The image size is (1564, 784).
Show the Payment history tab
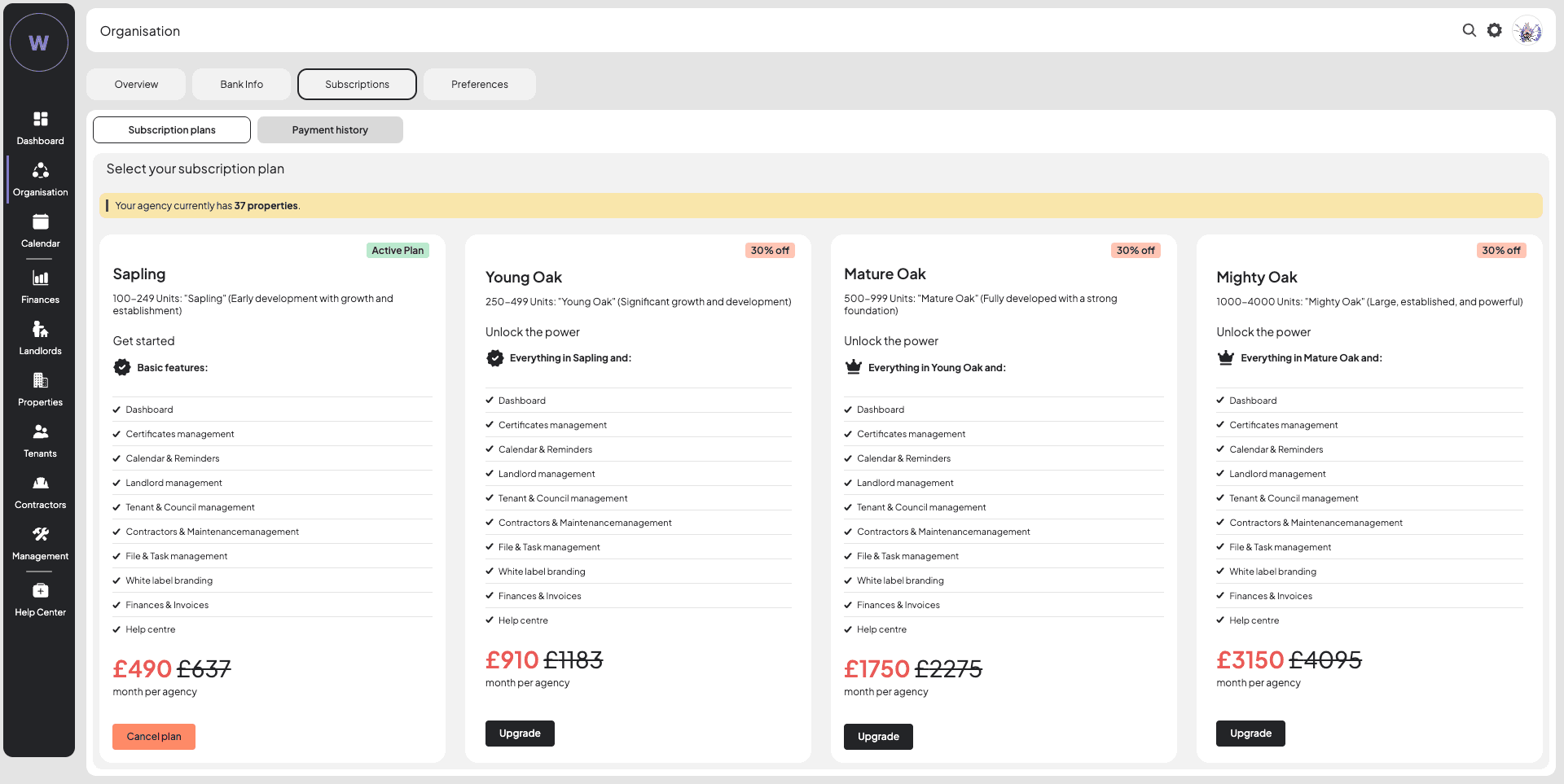(330, 130)
